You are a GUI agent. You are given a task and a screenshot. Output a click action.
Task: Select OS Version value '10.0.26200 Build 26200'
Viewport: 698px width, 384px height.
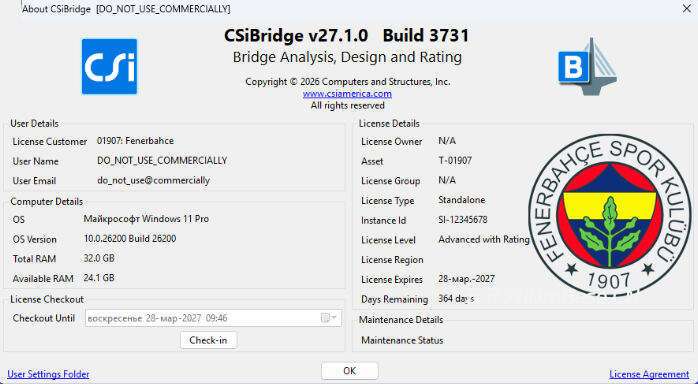[x=130, y=238]
